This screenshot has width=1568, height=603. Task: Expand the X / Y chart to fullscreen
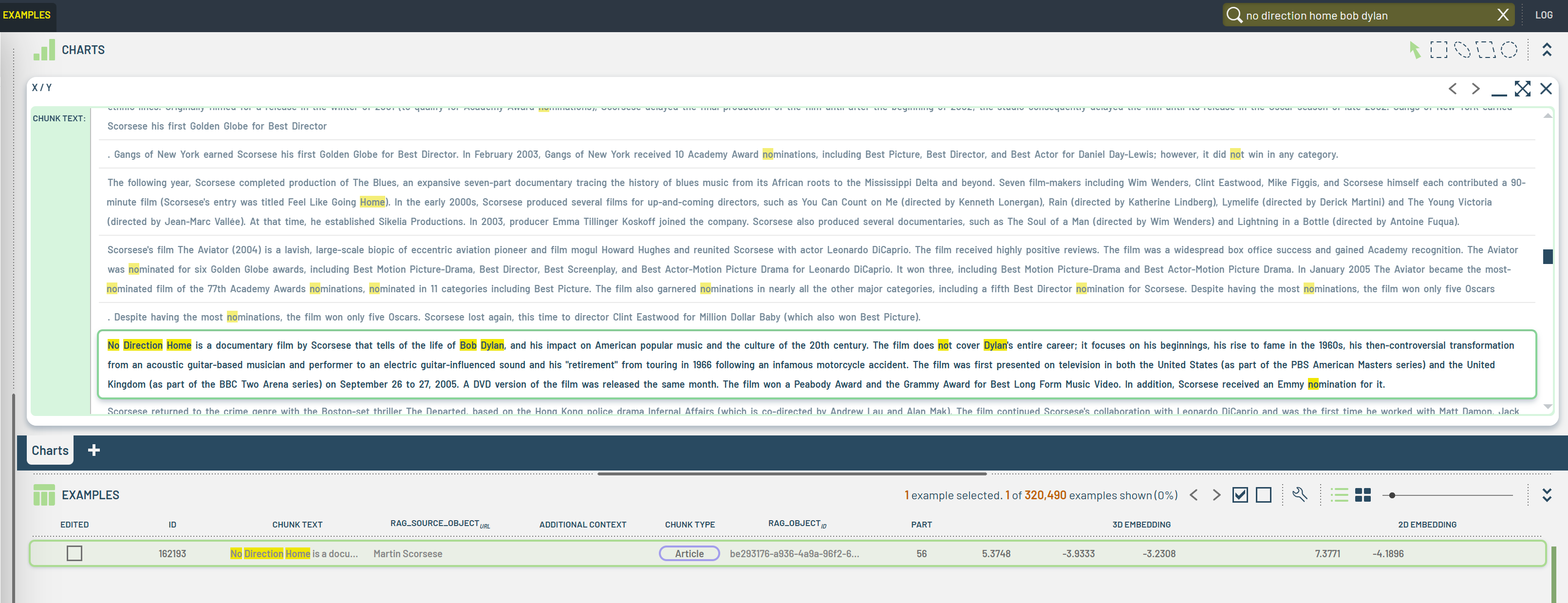click(x=1522, y=89)
